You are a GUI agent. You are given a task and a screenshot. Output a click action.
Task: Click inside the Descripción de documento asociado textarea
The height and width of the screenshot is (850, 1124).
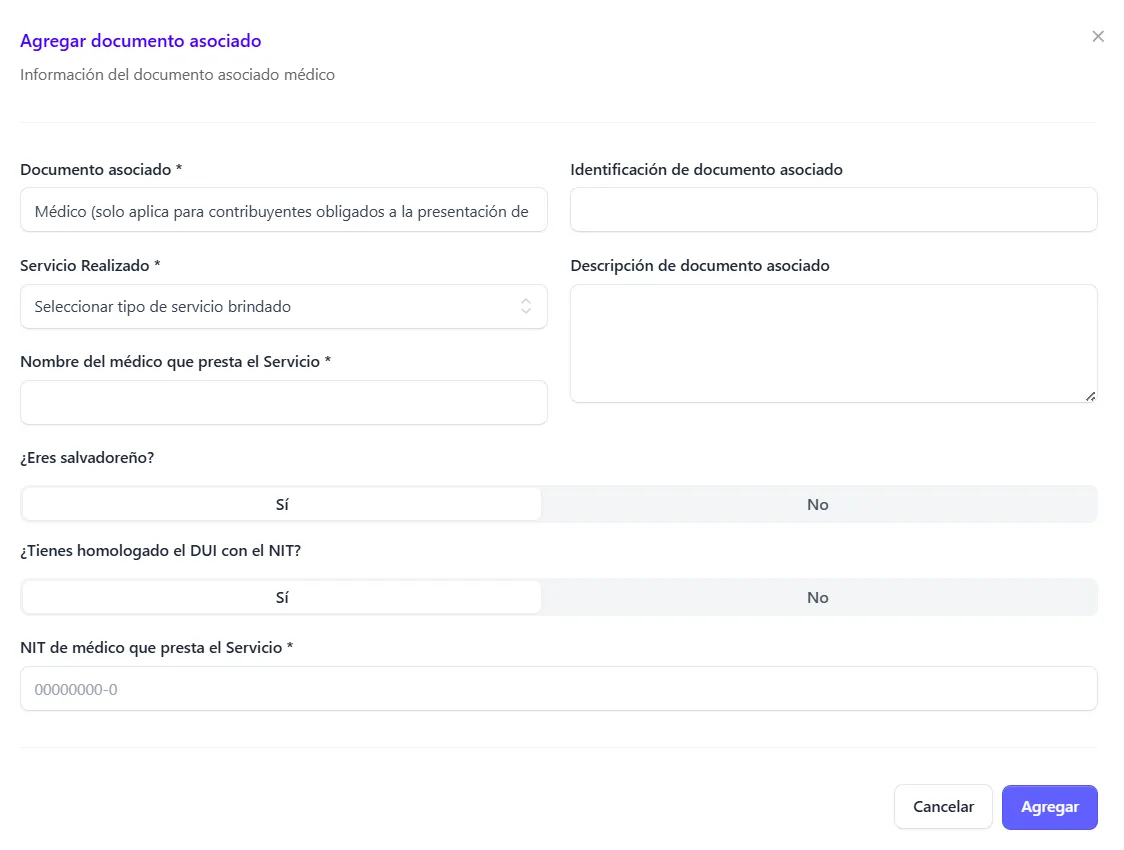coord(833,340)
